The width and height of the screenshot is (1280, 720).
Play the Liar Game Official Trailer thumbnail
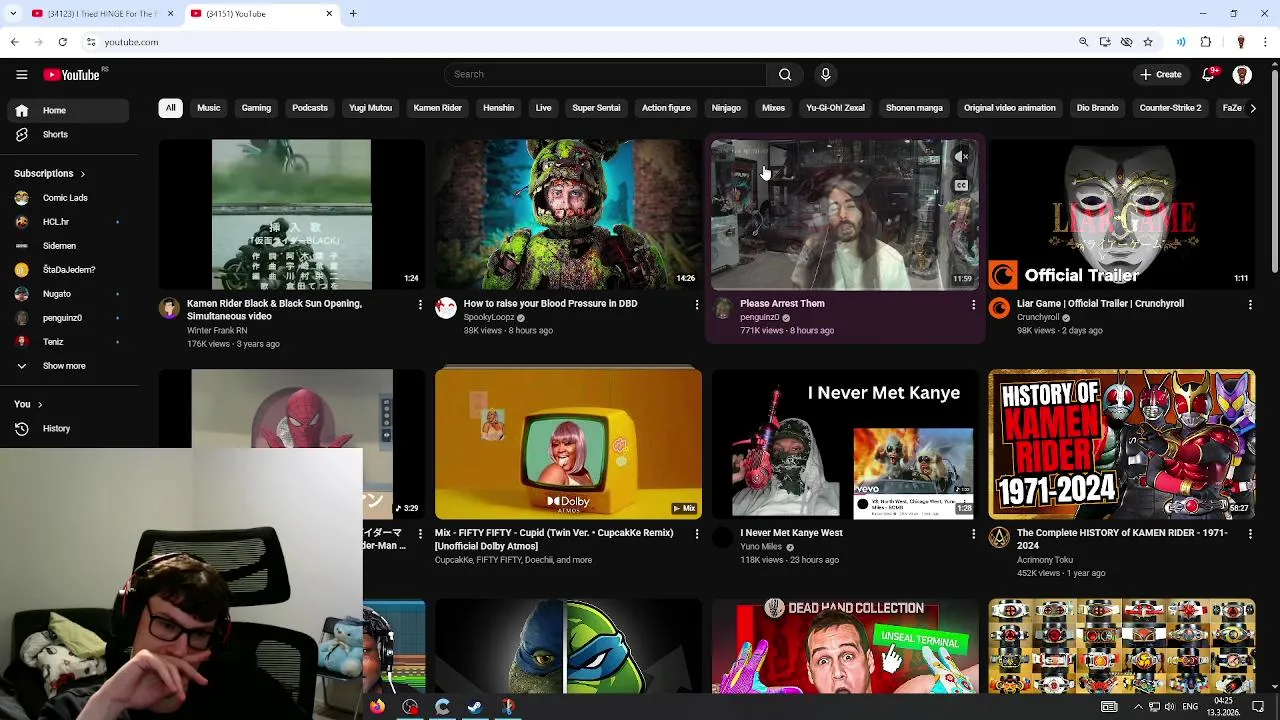coord(1121,214)
